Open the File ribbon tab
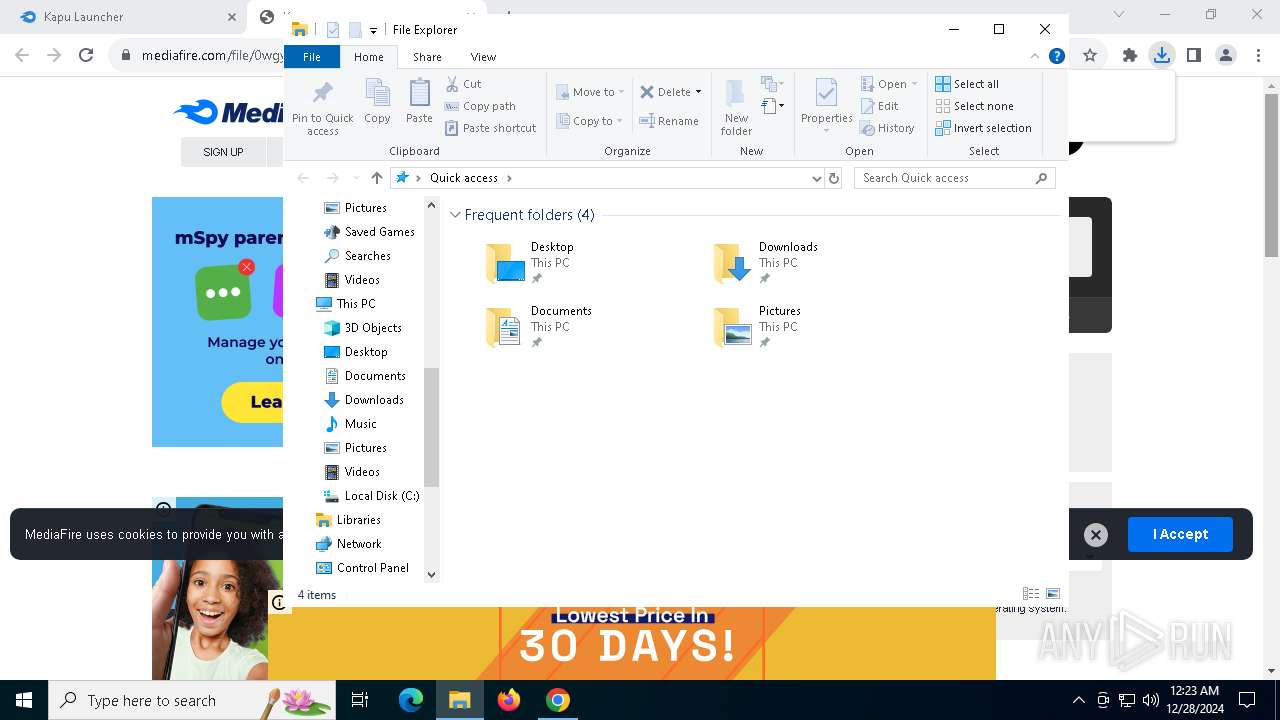 click(312, 57)
